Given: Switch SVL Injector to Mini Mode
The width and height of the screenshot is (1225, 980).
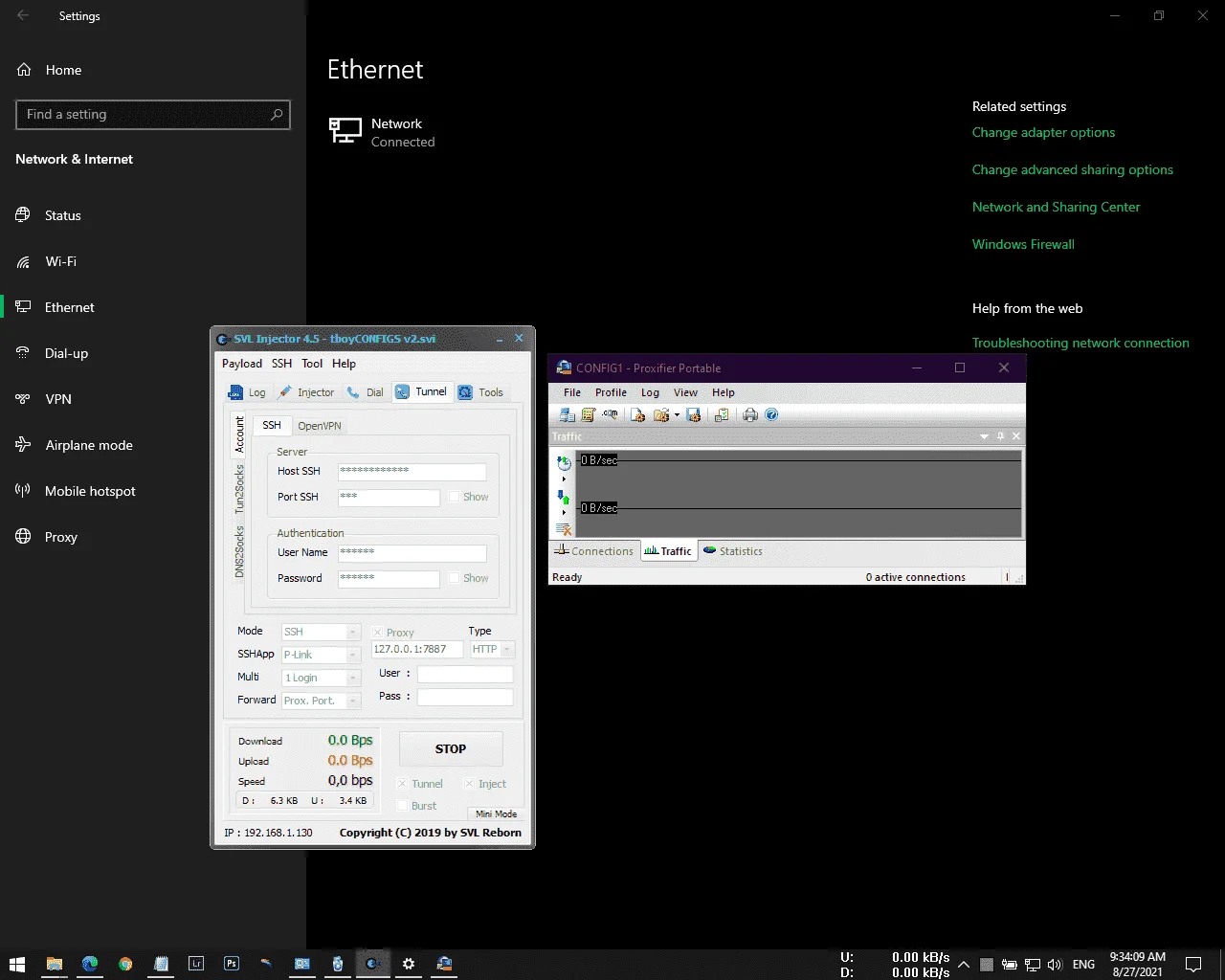Looking at the screenshot, I should coord(496,813).
